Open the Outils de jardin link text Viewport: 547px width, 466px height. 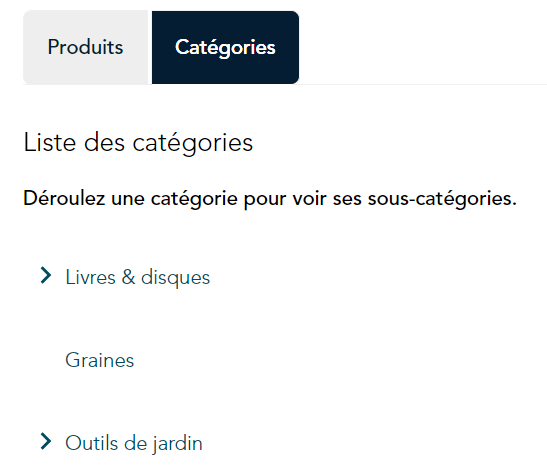click(x=134, y=444)
